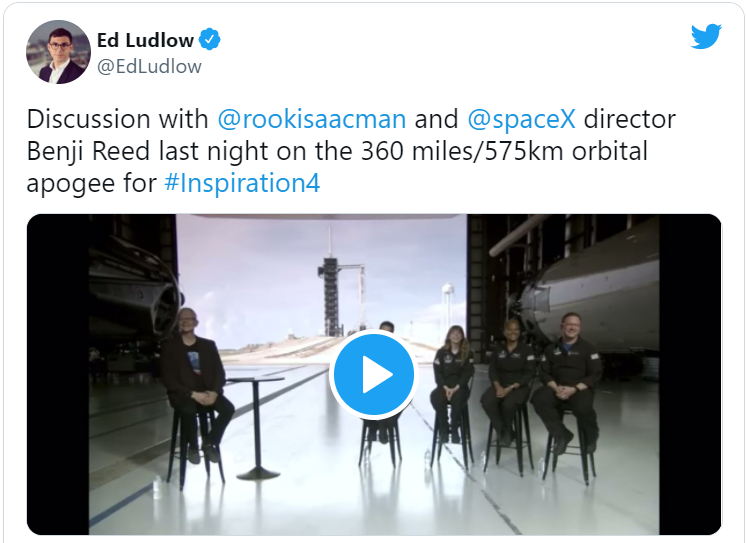
Task: Open the Ed Ludlow display name
Action: coord(145,40)
